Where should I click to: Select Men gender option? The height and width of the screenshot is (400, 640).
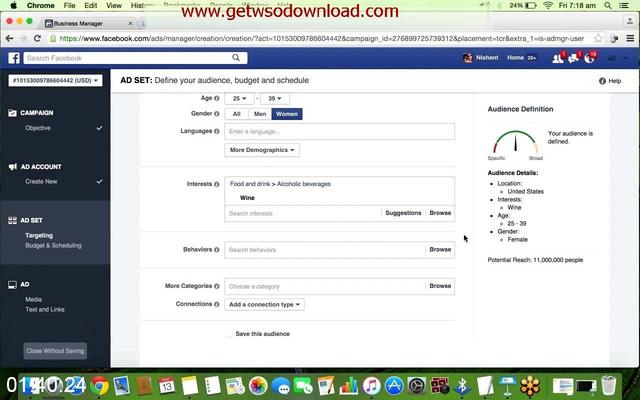(x=260, y=114)
